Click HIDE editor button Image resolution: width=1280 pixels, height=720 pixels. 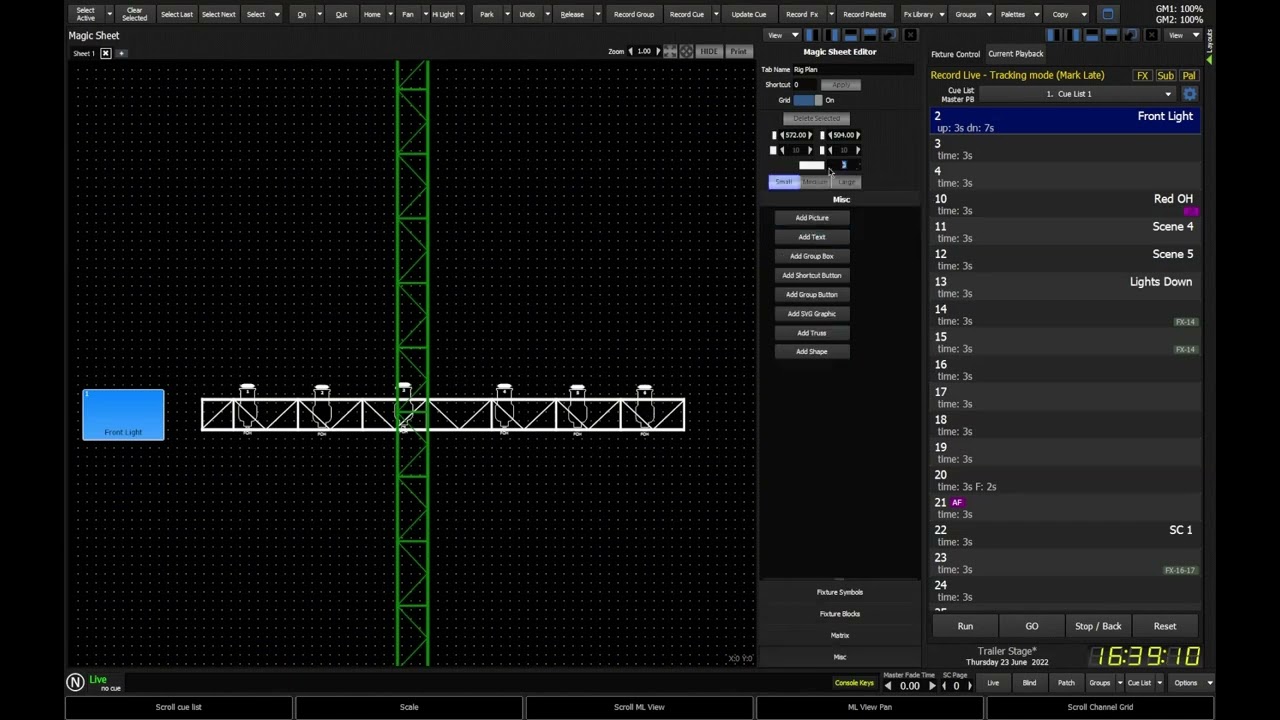click(x=708, y=51)
